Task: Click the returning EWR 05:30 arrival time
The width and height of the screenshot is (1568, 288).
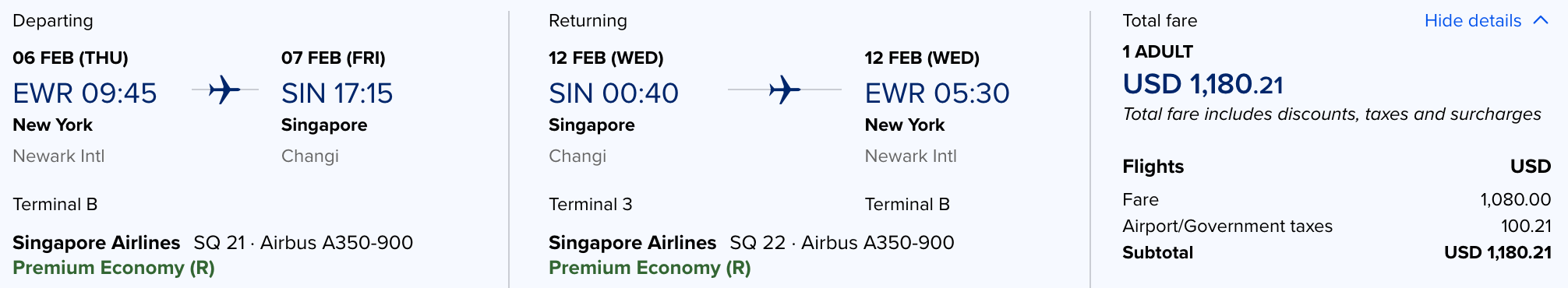Action: tap(937, 93)
